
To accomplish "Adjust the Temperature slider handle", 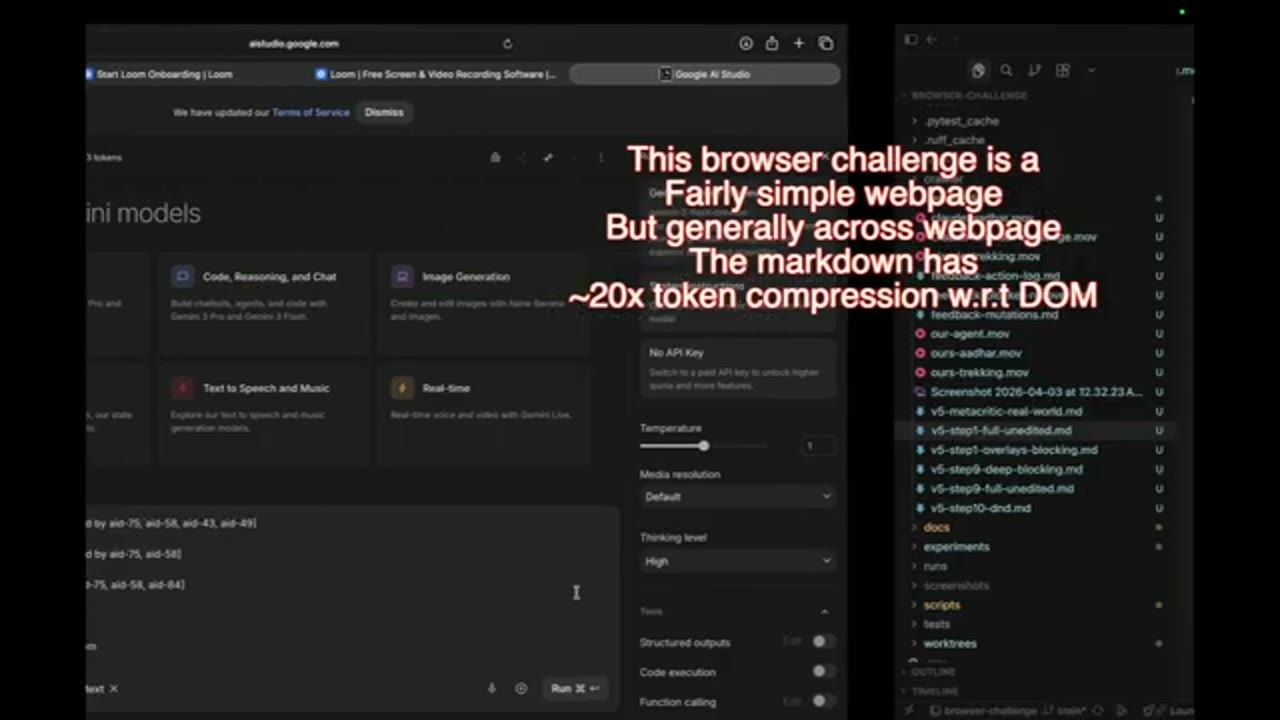I will [704, 446].
